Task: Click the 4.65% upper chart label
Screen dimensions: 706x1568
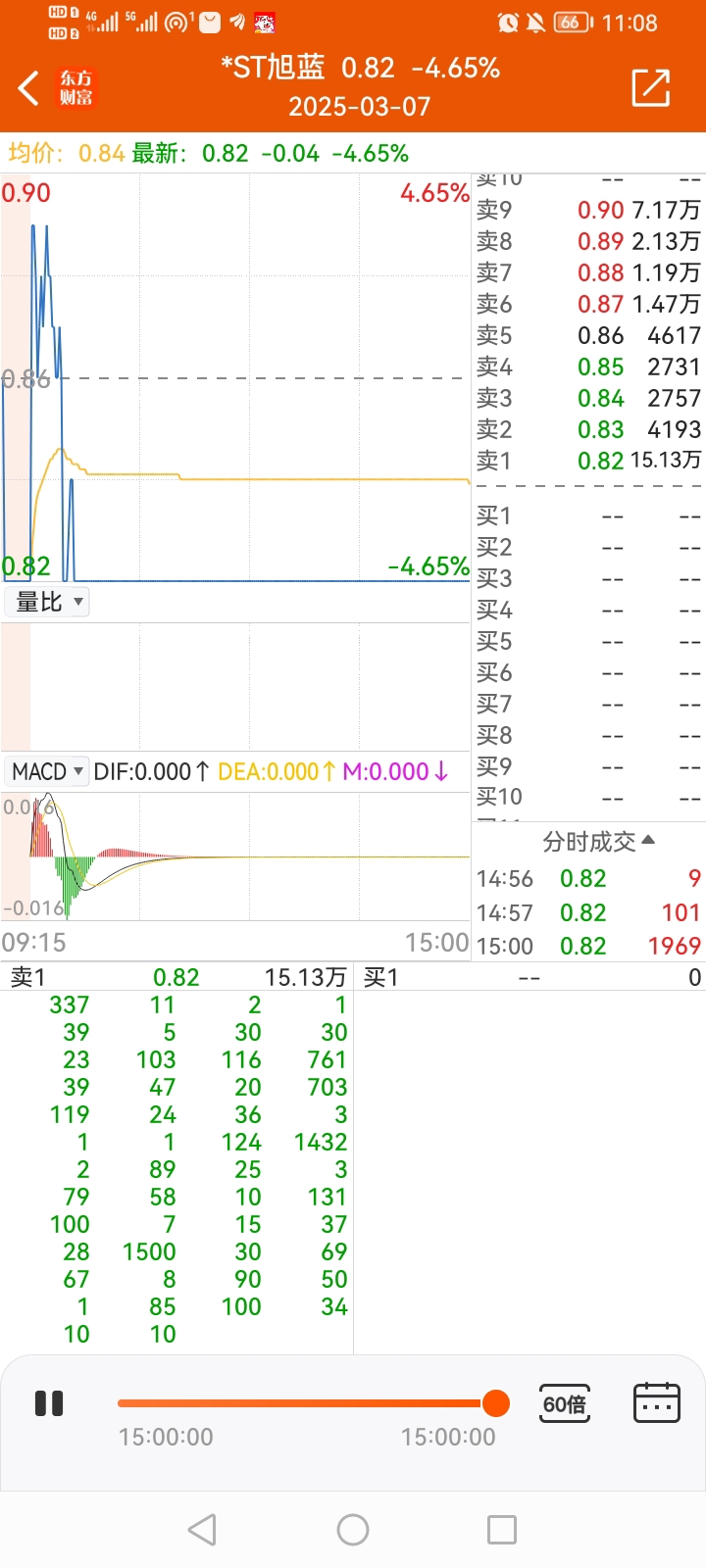Action: pyautogui.click(x=434, y=192)
